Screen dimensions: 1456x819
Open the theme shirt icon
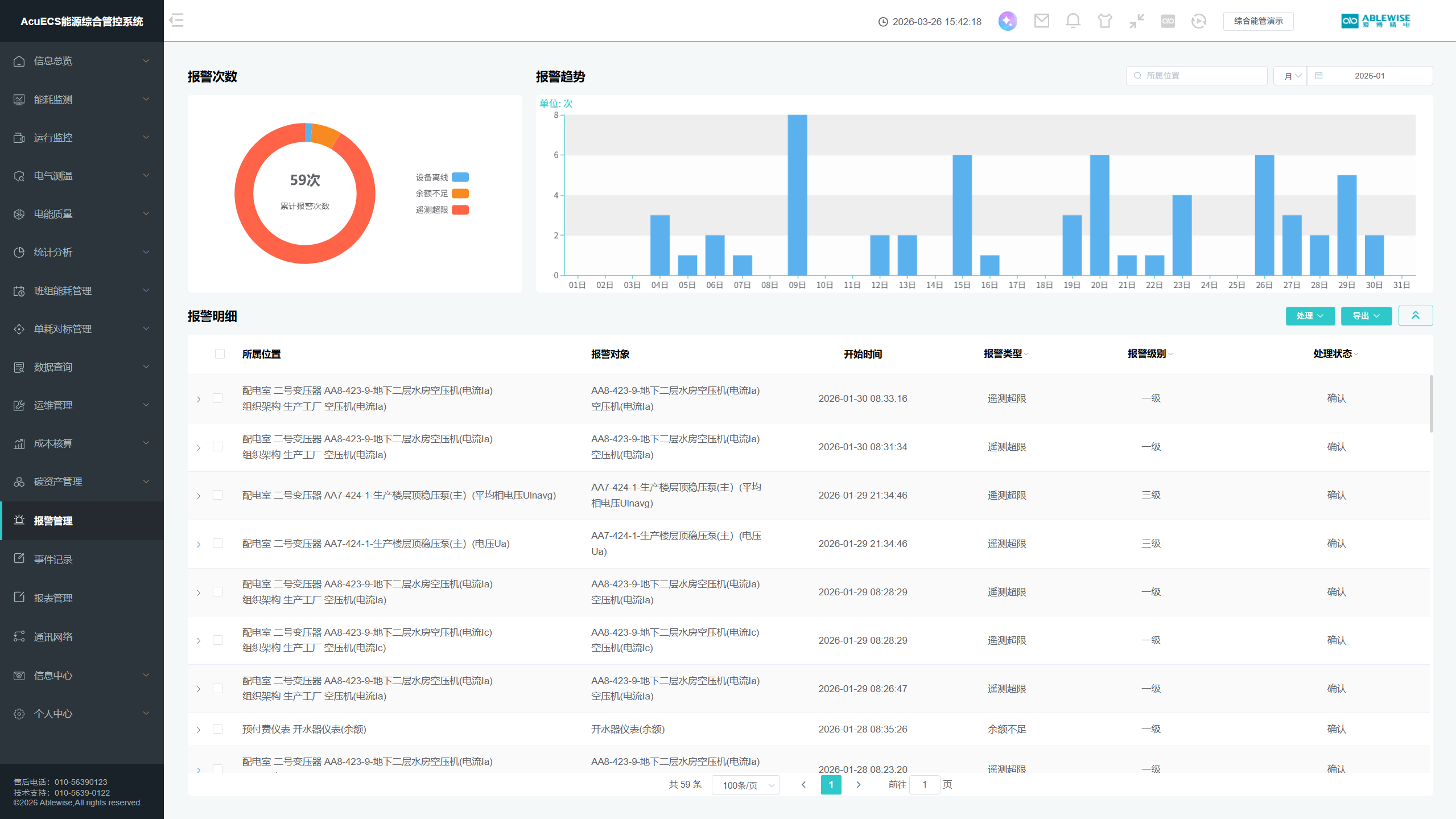(1104, 21)
